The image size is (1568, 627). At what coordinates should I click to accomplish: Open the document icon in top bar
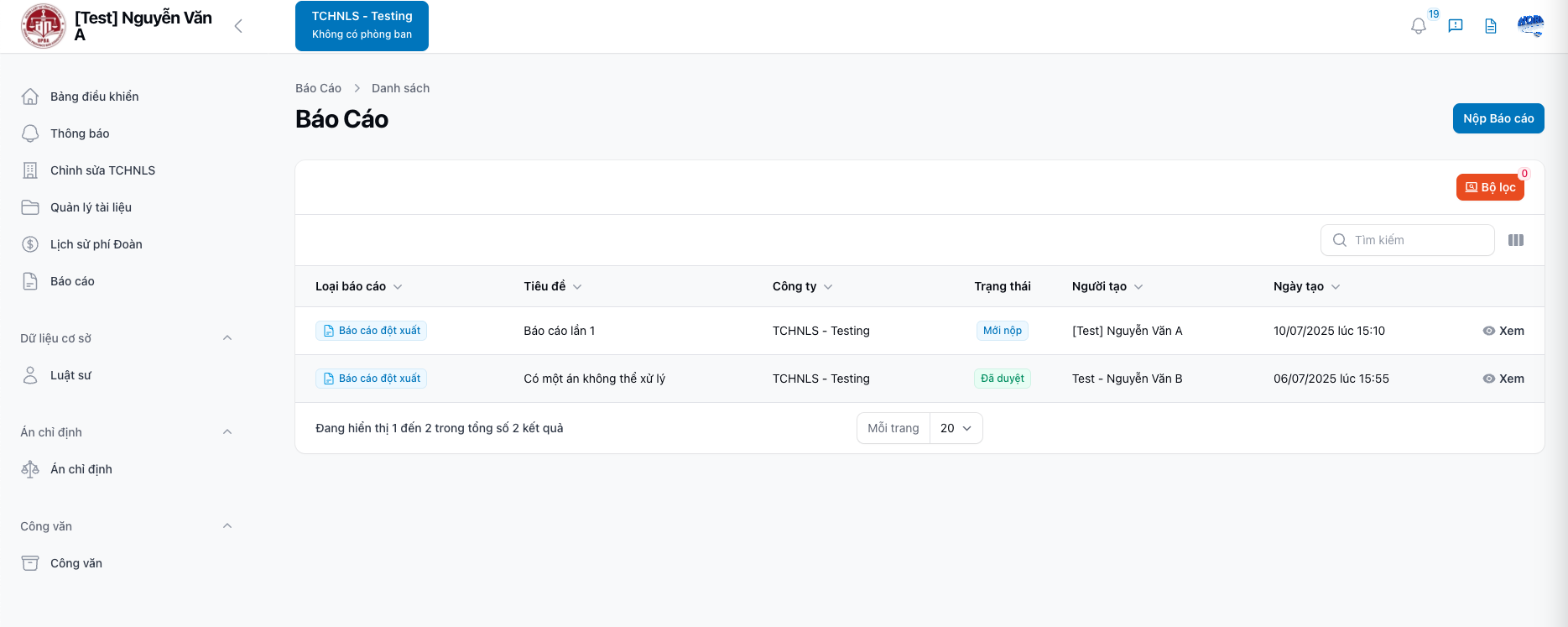[x=1491, y=26]
